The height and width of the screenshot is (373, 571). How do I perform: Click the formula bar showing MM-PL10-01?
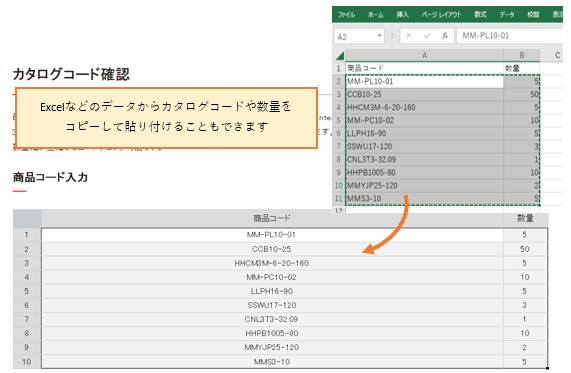510,36
